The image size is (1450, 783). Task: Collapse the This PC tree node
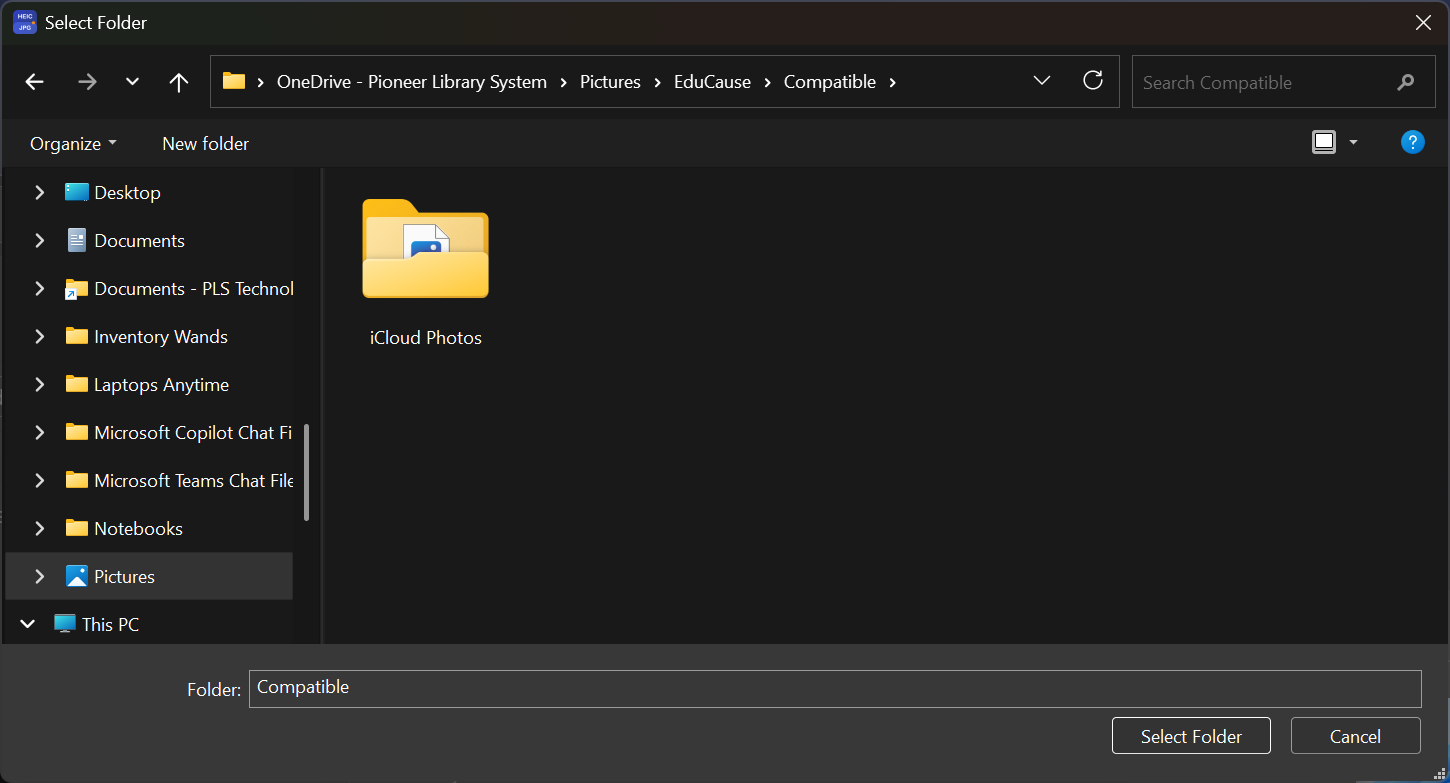[x=27, y=624]
